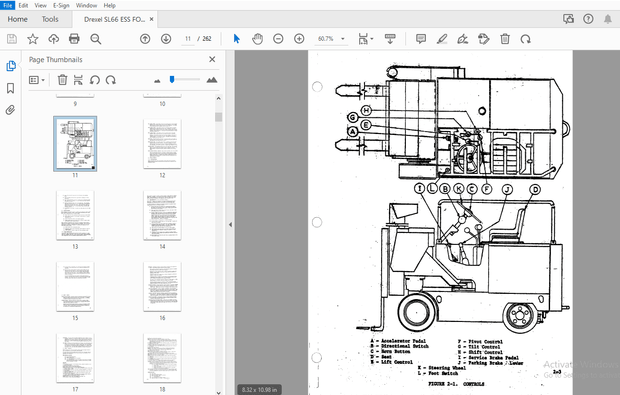
Task: Go to next page arrow
Action: coord(166,39)
